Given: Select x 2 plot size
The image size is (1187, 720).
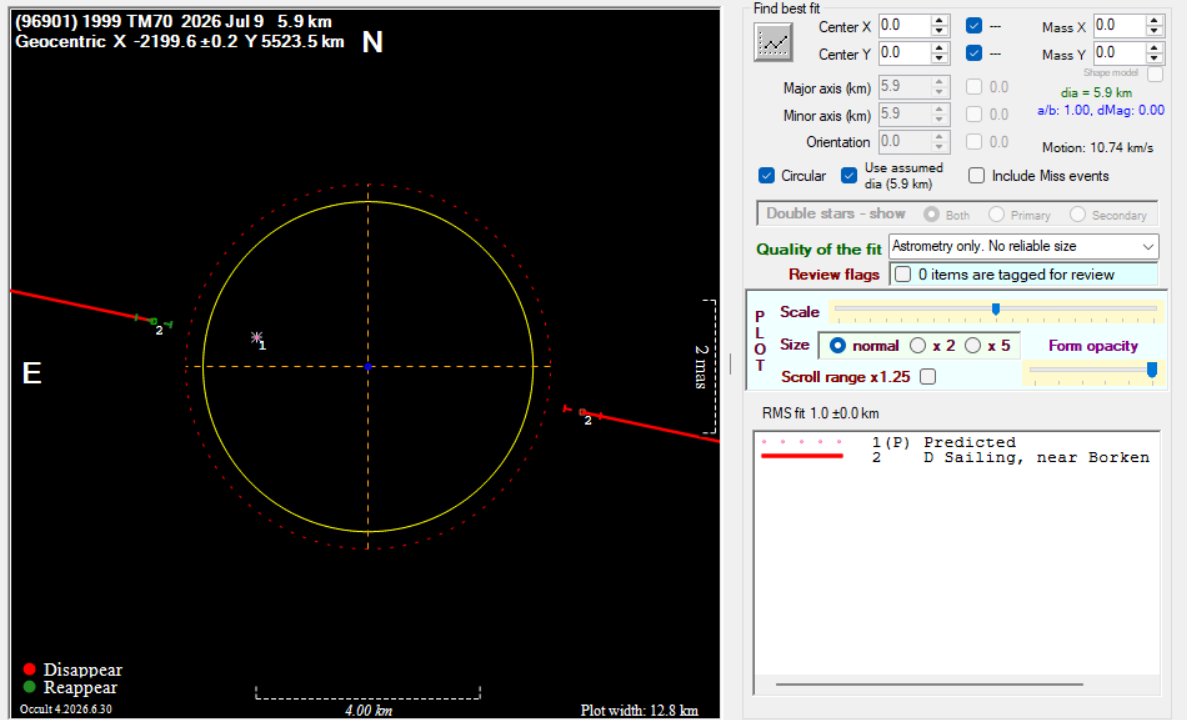Looking at the screenshot, I should 918,346.
